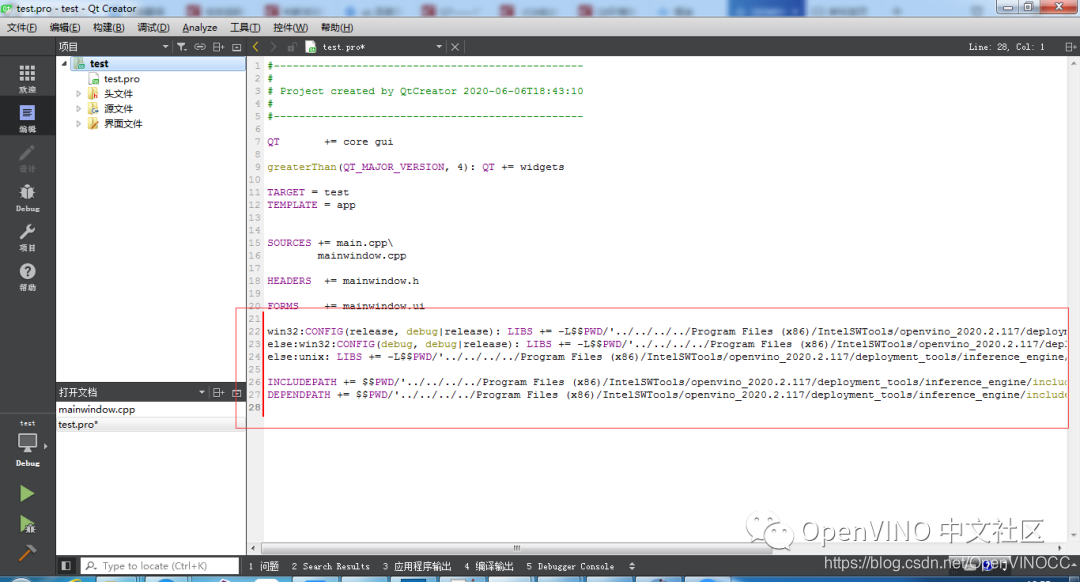Close the Open Documents panel

236,393
